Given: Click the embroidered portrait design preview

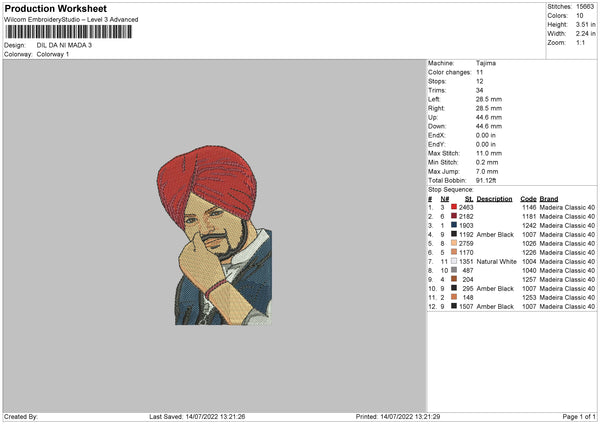Looking at the screenshot, I should click(x=215, y=235).
